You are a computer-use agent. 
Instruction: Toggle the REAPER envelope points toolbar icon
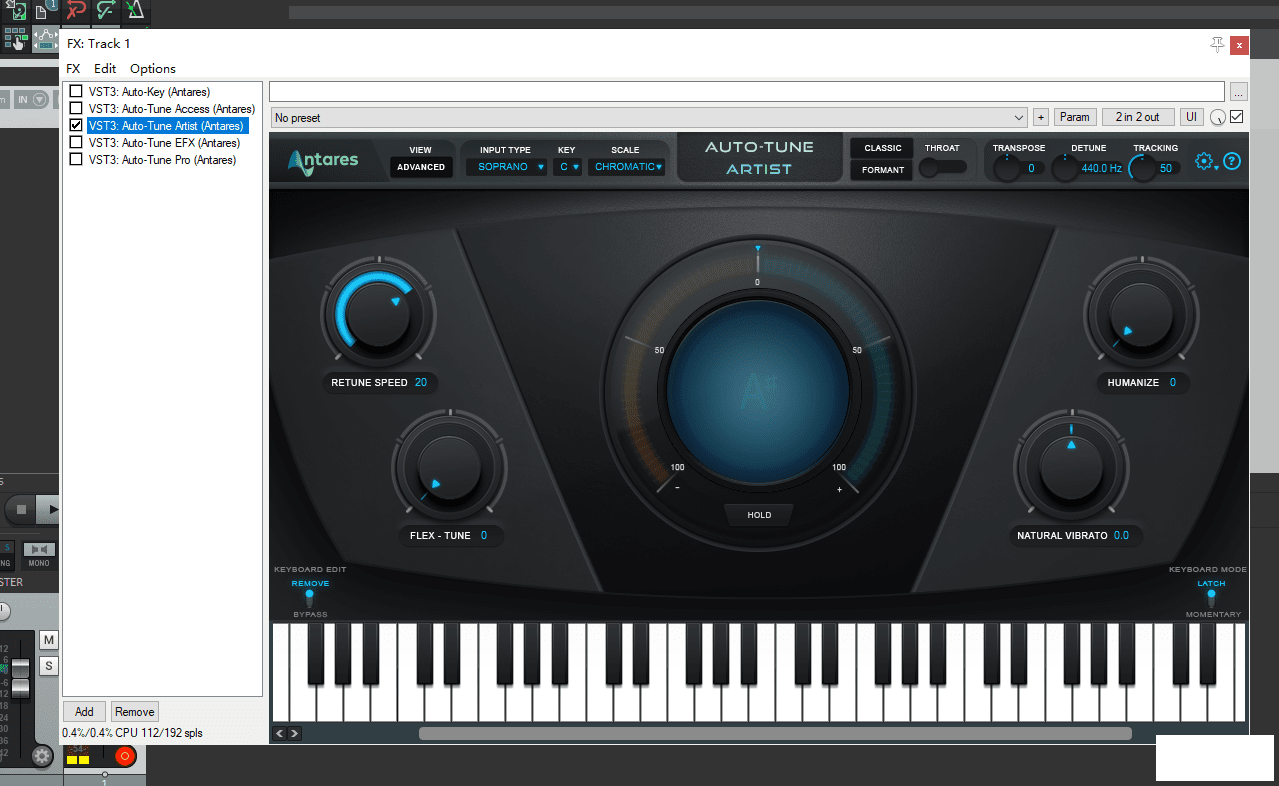click(46, 39)
